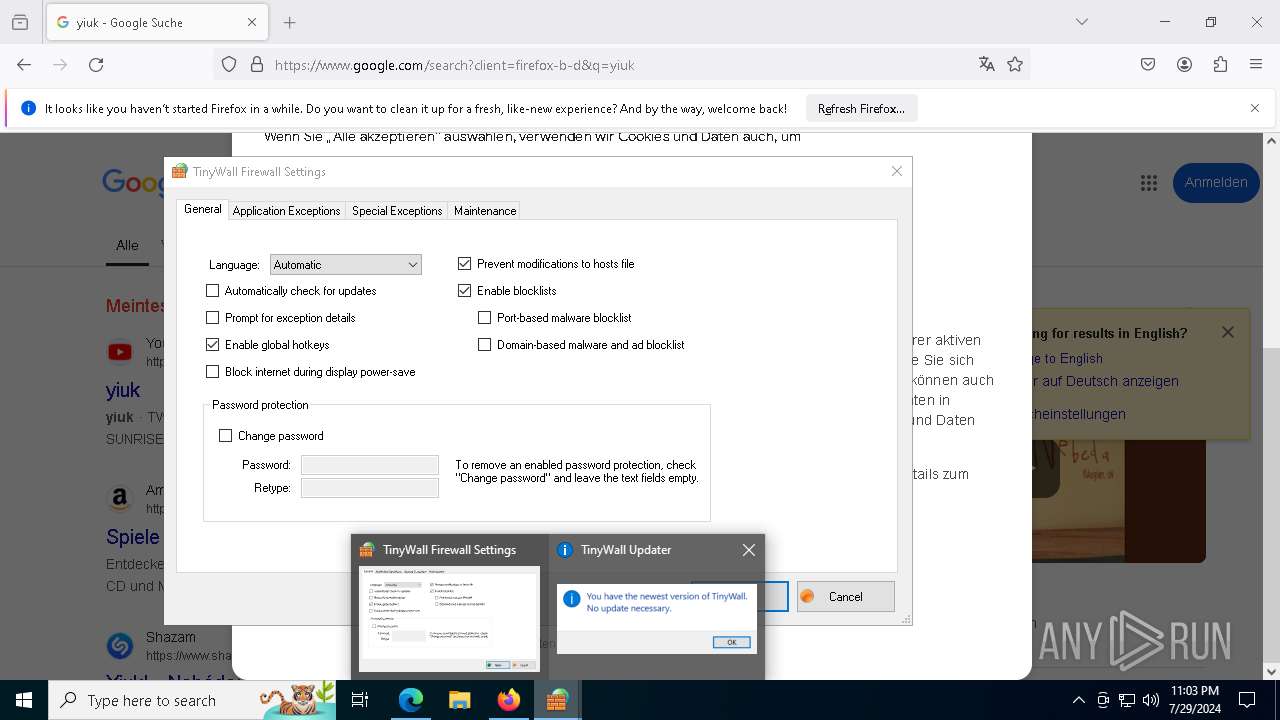Tick the Change password checkbox

tap(225, 436)
